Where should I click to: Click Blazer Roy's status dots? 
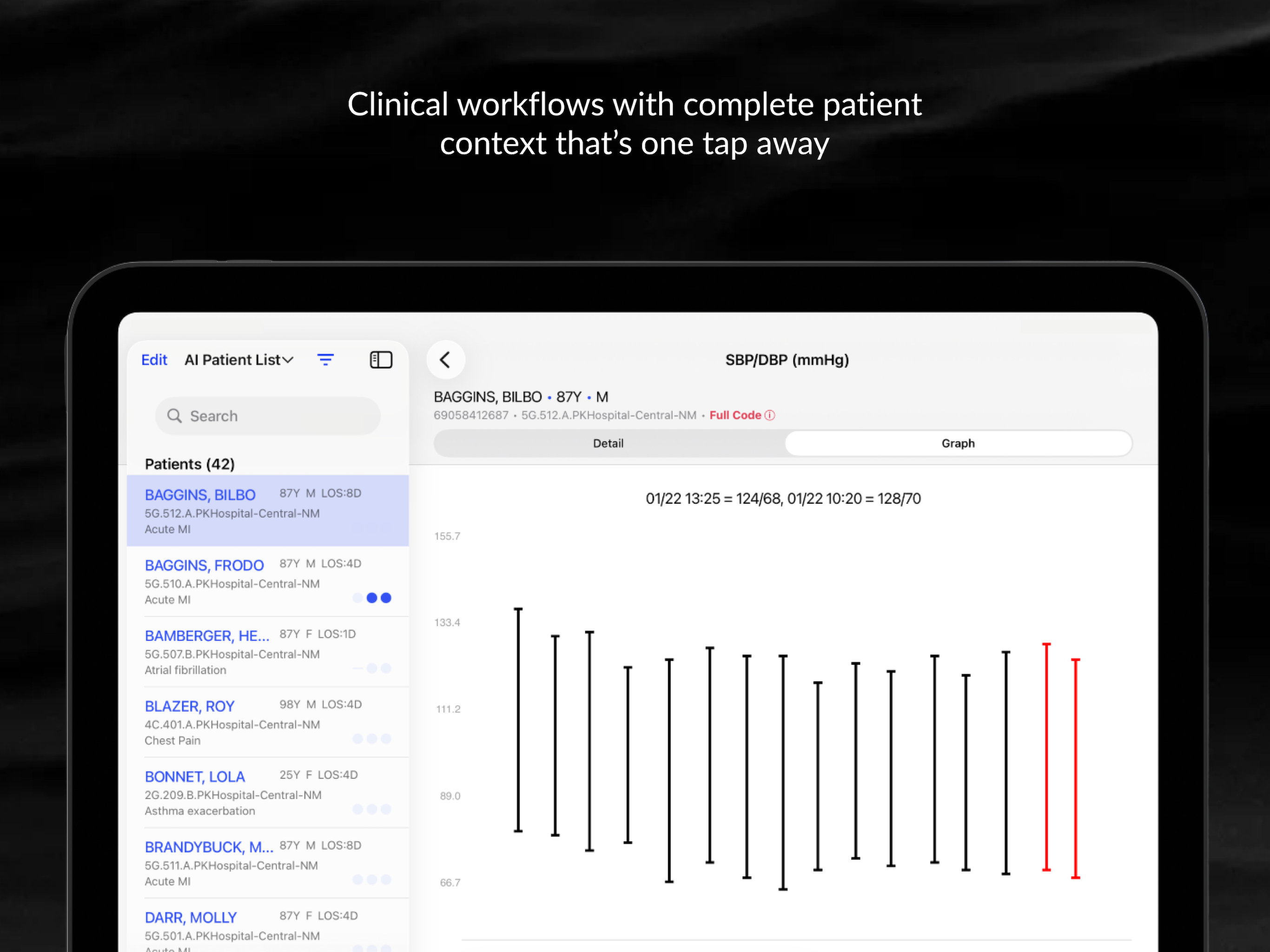372,739
